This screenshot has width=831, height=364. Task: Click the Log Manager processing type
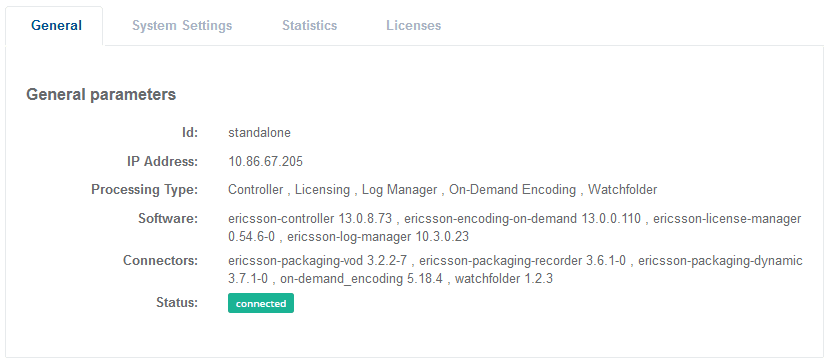coord(400,190)
